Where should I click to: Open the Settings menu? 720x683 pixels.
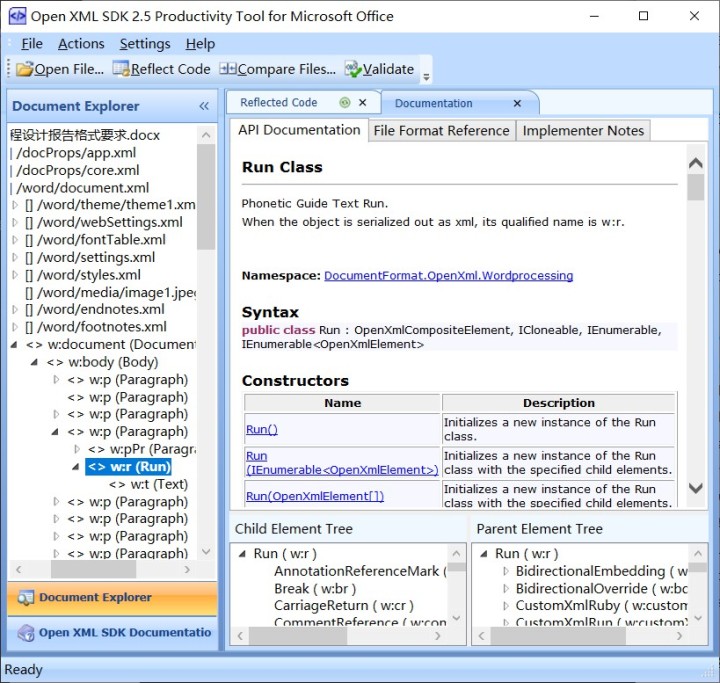point(145,44)
